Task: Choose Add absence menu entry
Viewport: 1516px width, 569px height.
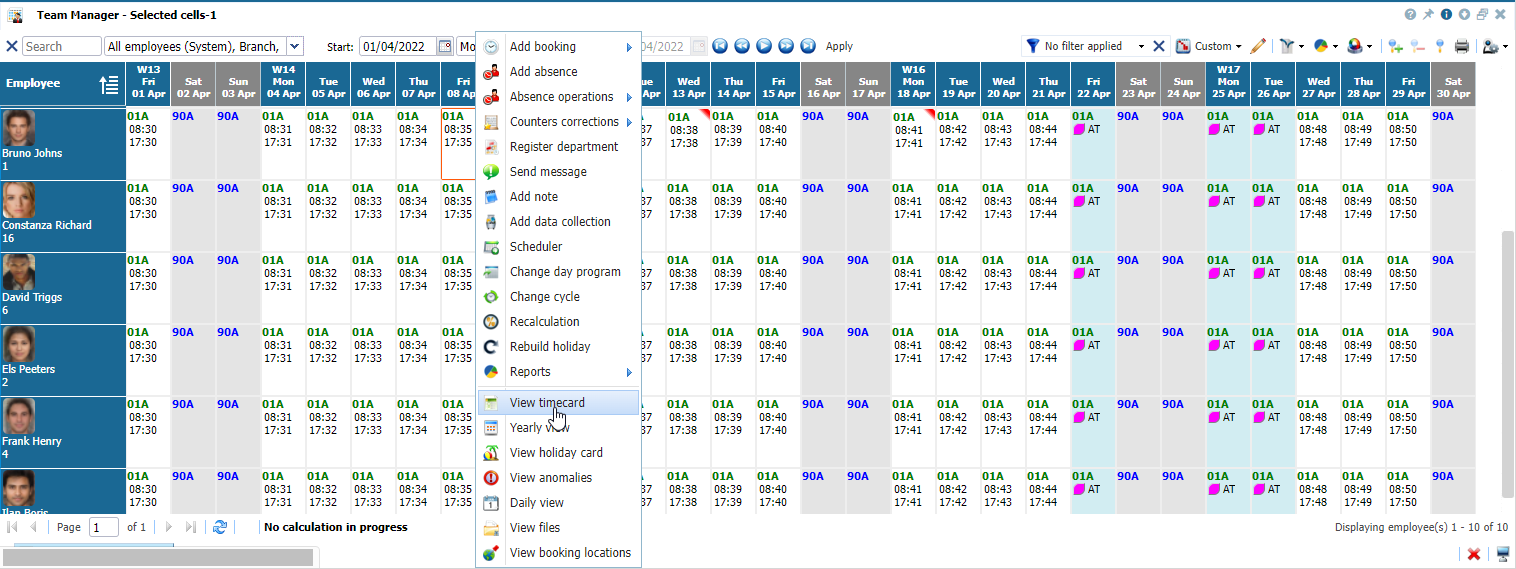Action: (x=543, y=72)
